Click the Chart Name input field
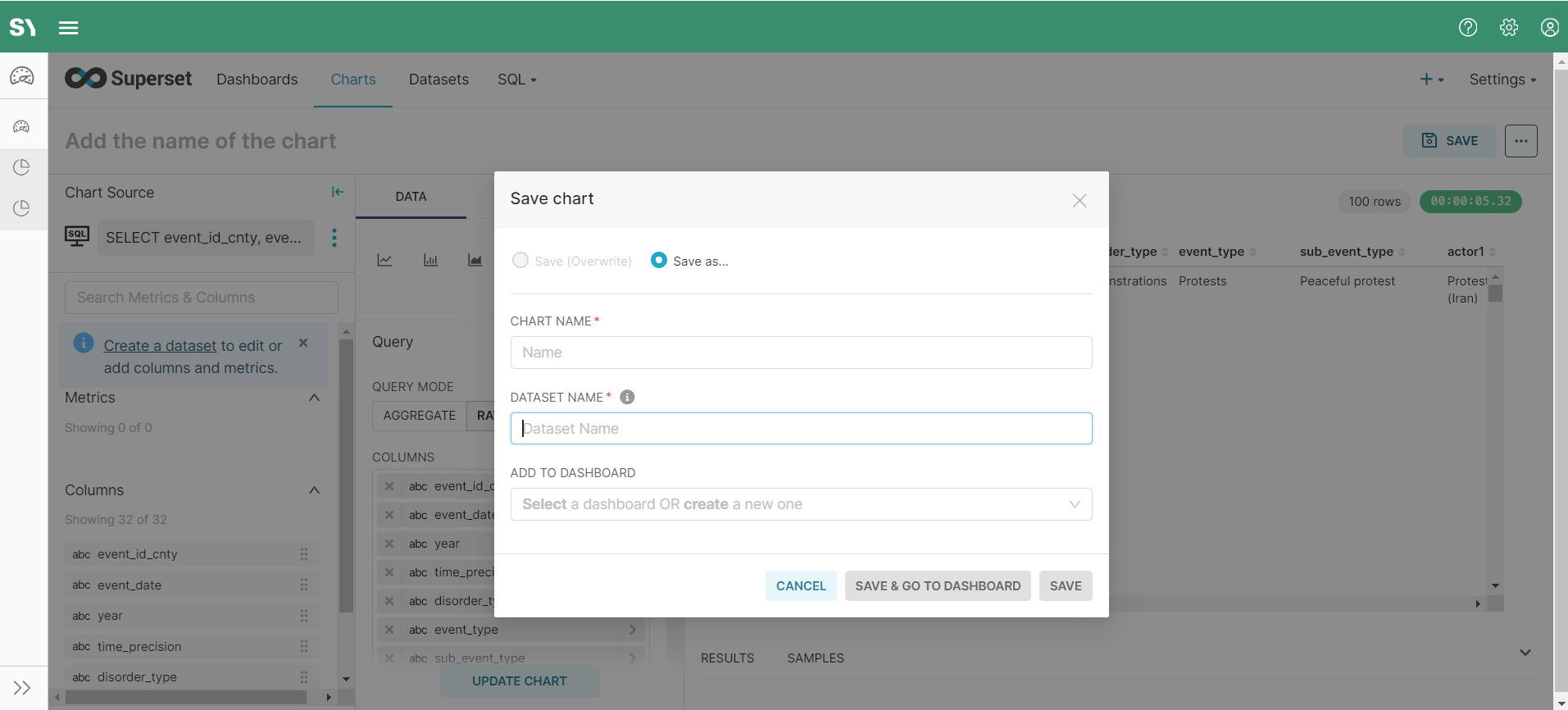This screenshot has height=710, width=1568. [801, 353]
